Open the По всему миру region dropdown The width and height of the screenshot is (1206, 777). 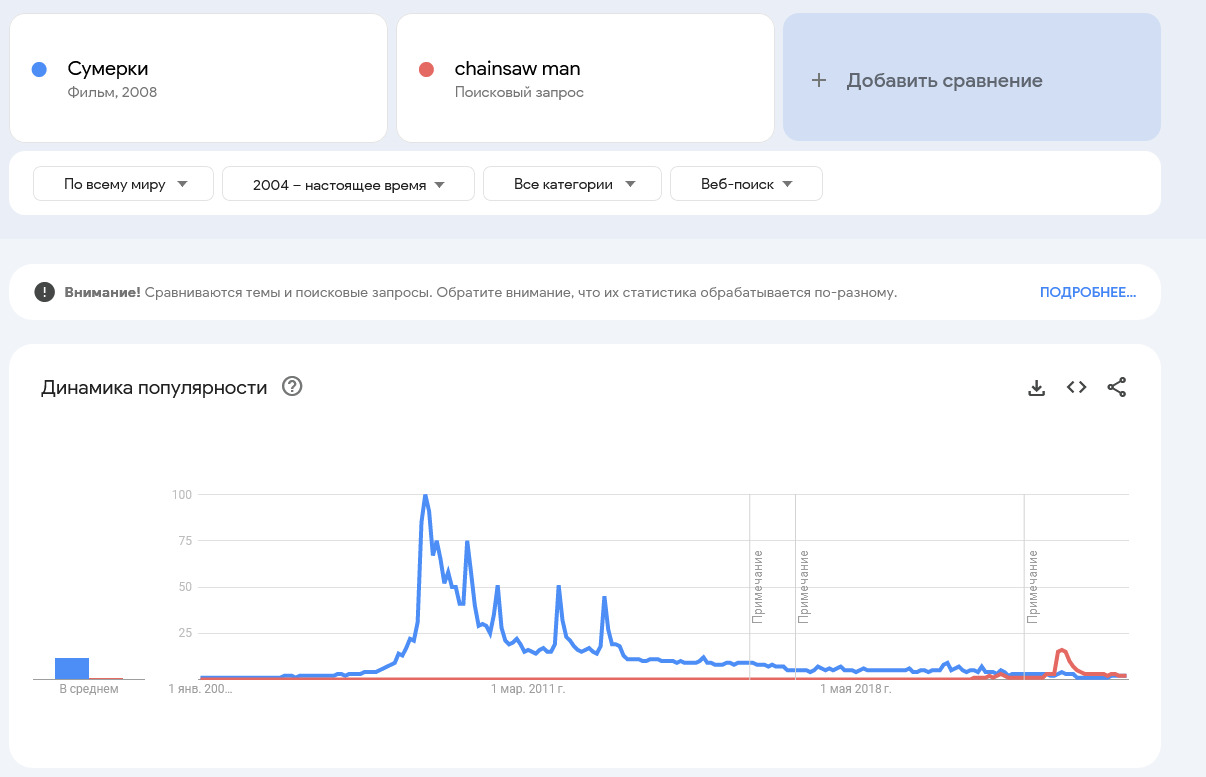pyautogui.click(x=124, y=184)
